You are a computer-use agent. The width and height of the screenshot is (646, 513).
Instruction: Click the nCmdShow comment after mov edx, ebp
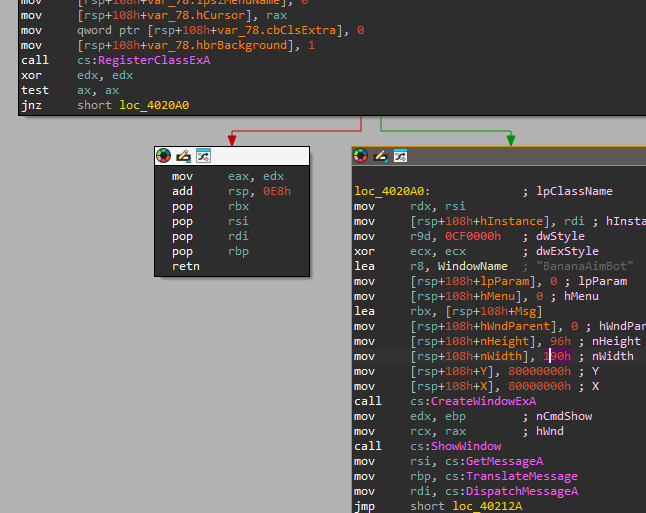pos(564,416)
